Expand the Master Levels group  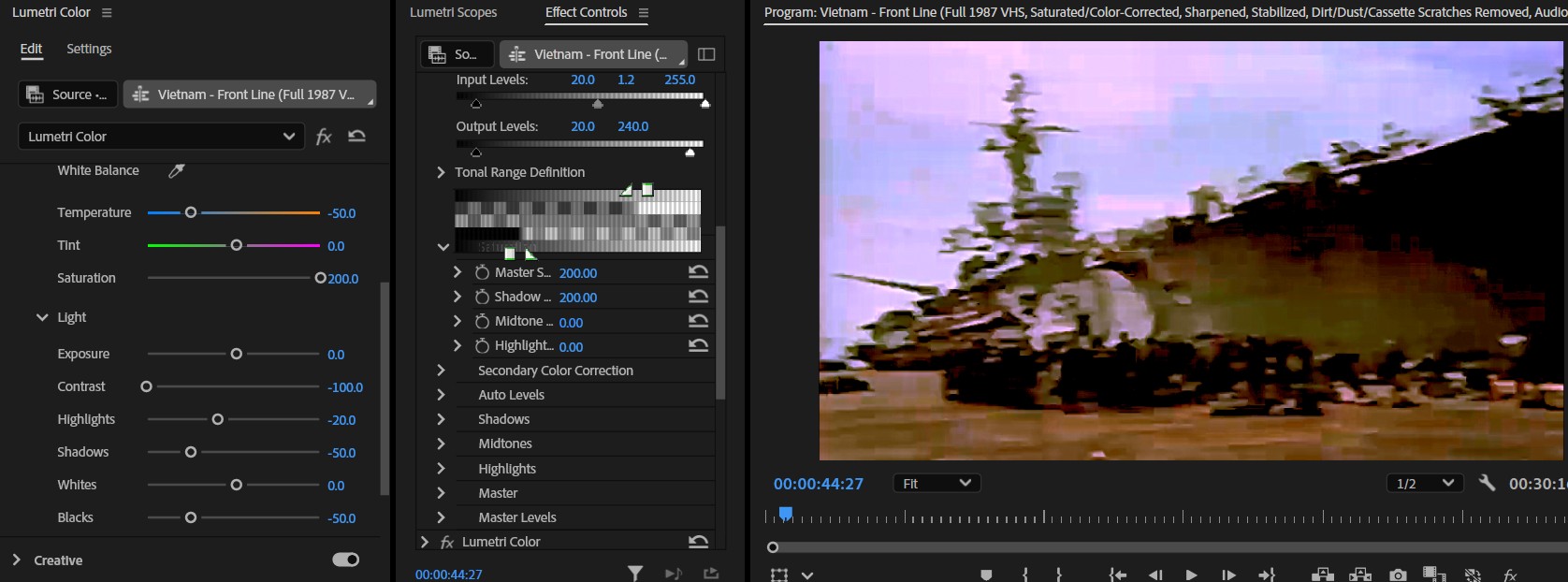[441, 517]
